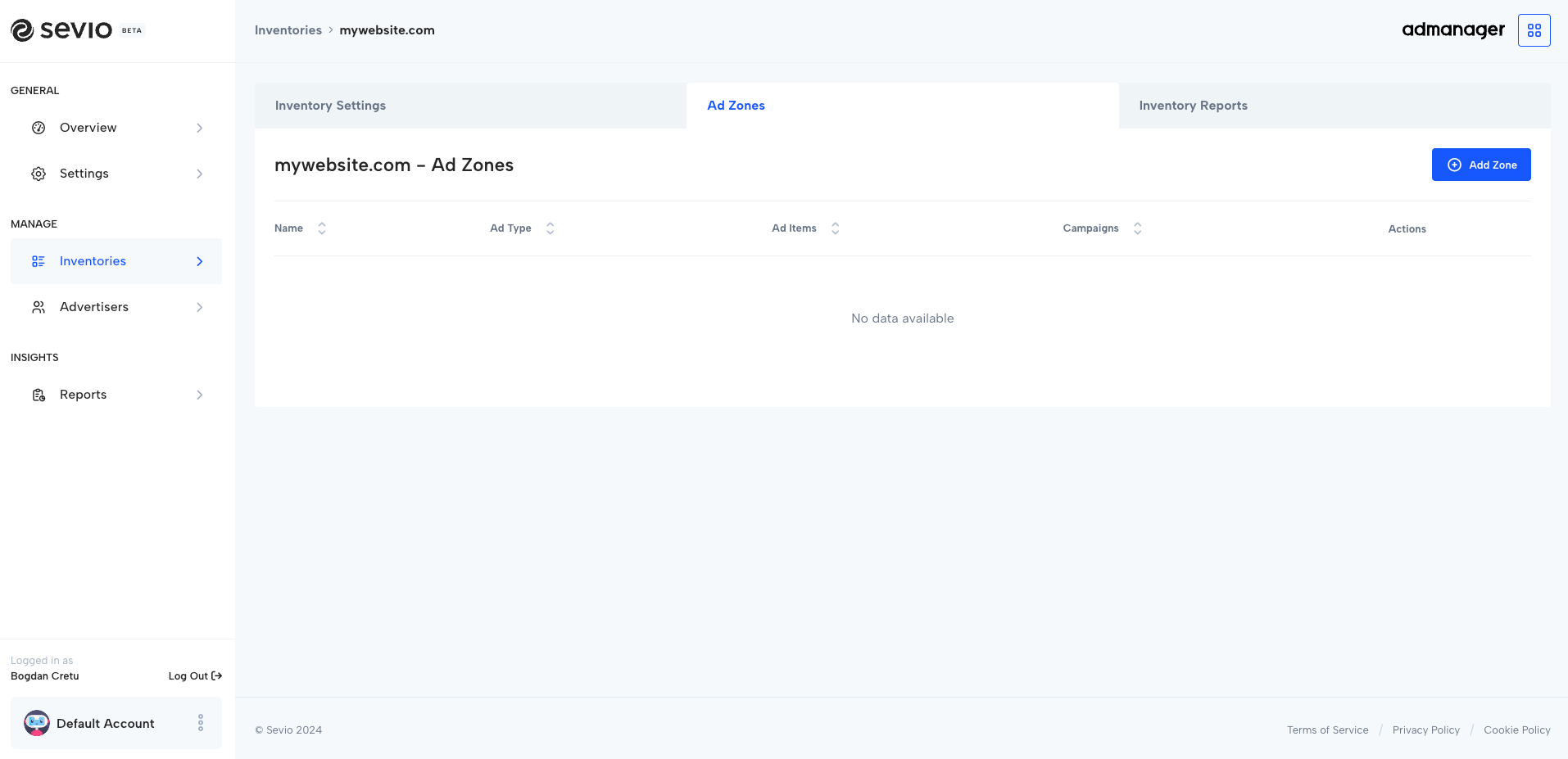The width and height of the screenshot is (1568, 759).
Task: Toggle sorting on the Ad Type column
Action: pos(550,228)
